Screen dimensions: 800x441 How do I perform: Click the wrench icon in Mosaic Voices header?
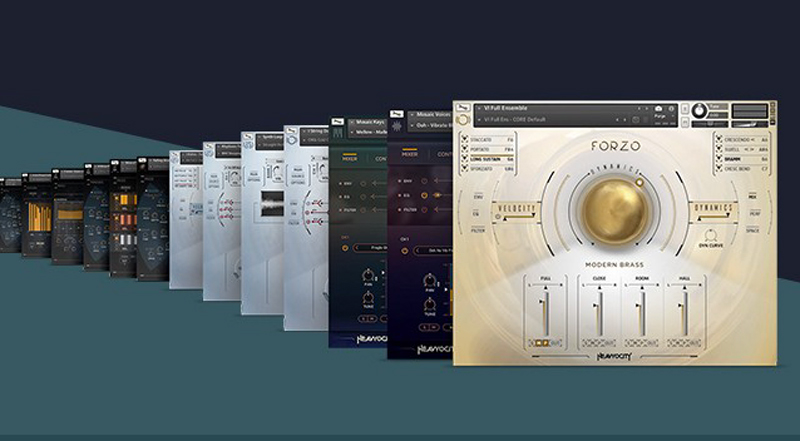(396, 114)
